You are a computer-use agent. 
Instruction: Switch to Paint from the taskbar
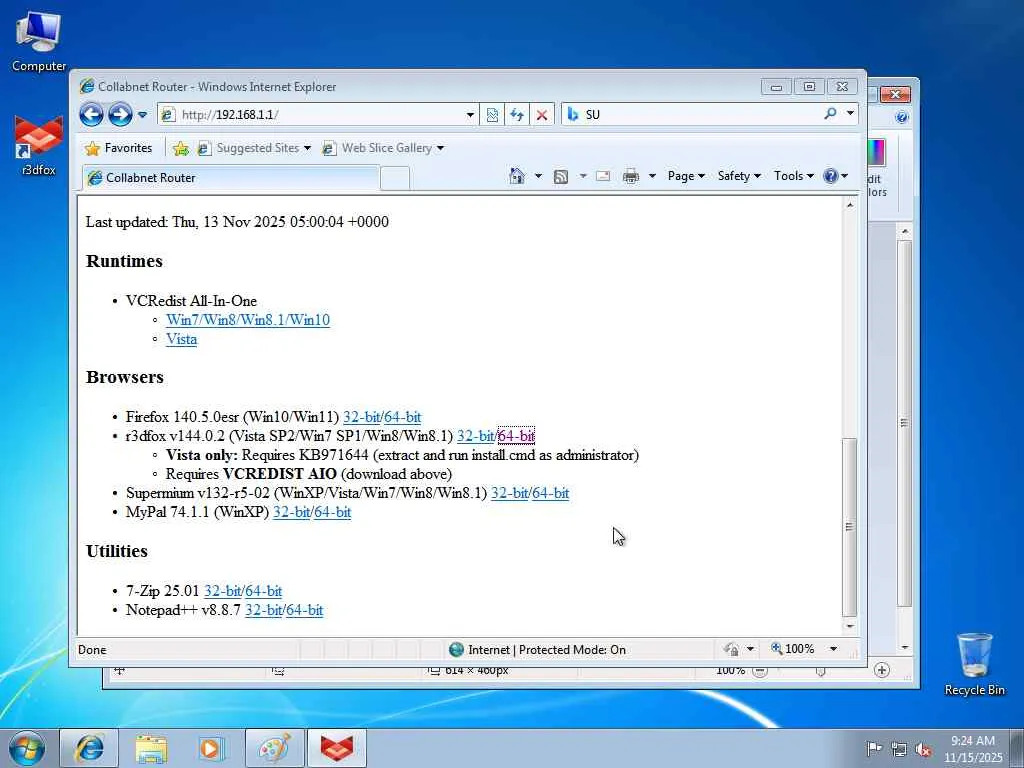click(x=274, y=748)
